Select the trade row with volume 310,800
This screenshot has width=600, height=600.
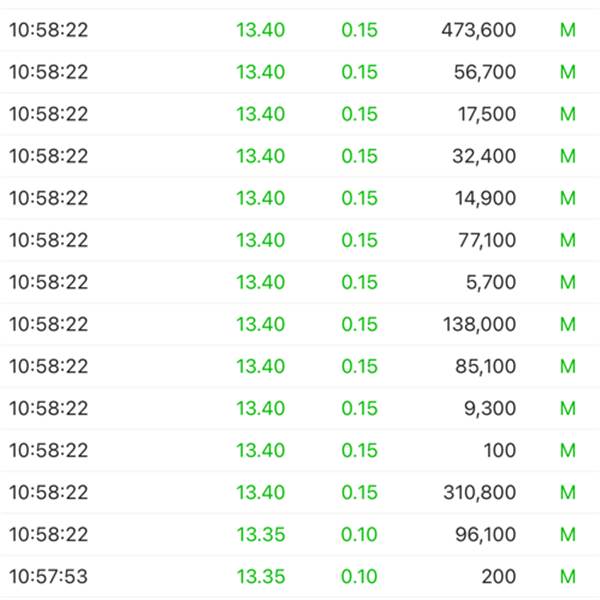pyautogui.click(x=300, y=492)
